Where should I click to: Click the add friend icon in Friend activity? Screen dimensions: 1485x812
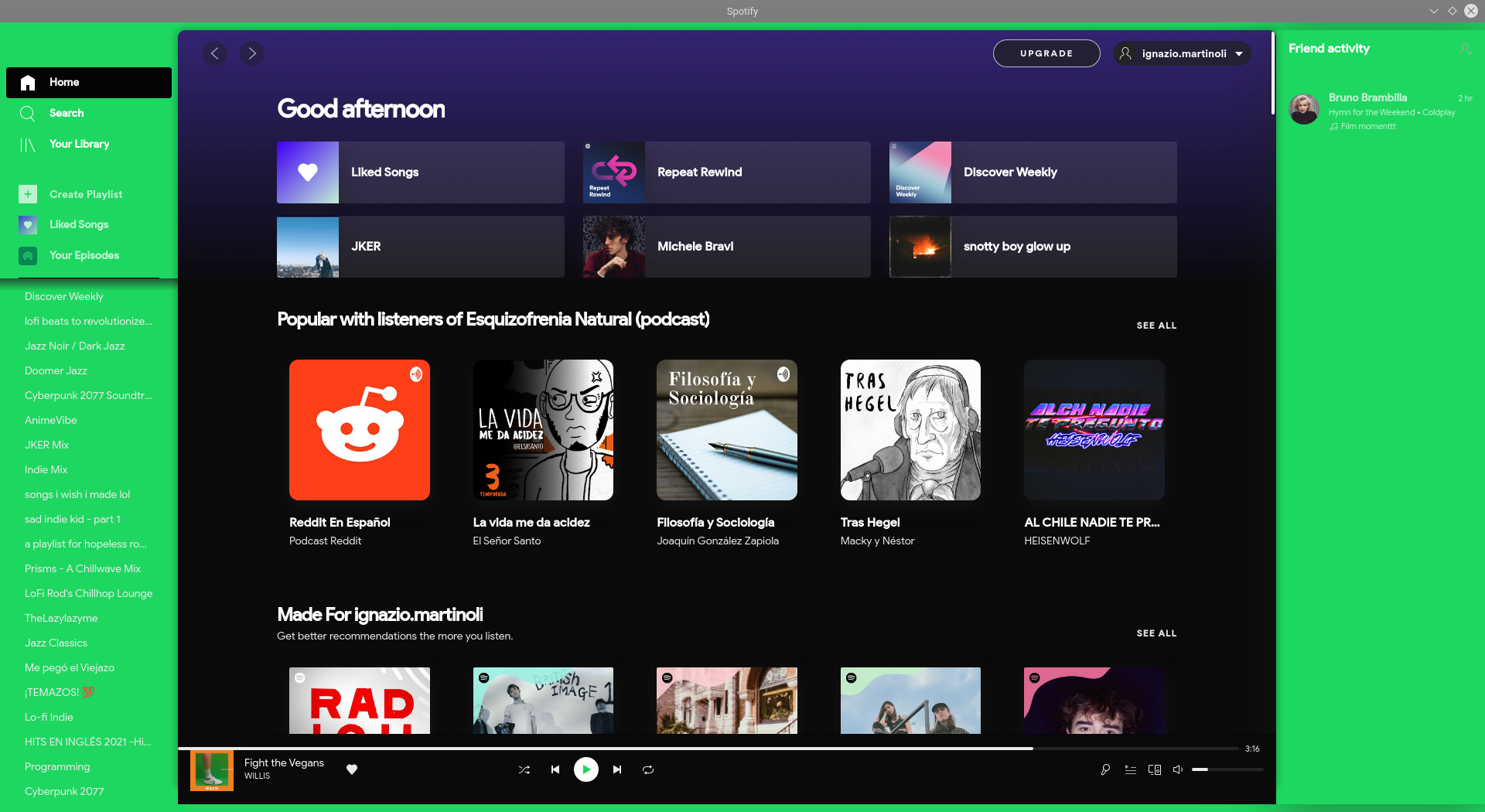[1465, 49]
